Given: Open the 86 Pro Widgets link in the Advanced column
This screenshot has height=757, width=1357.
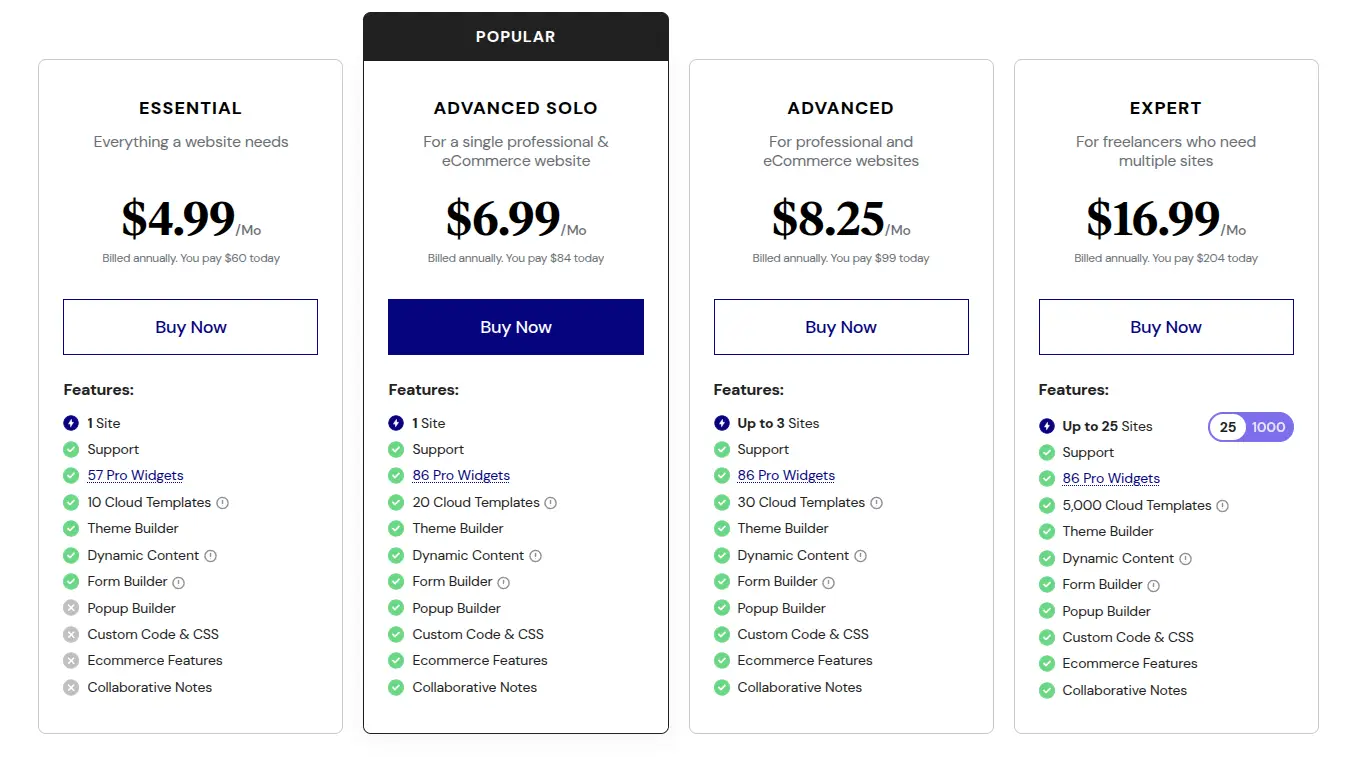Looking at the screenshot, I should pyautogui.click(x=786, y=475).
